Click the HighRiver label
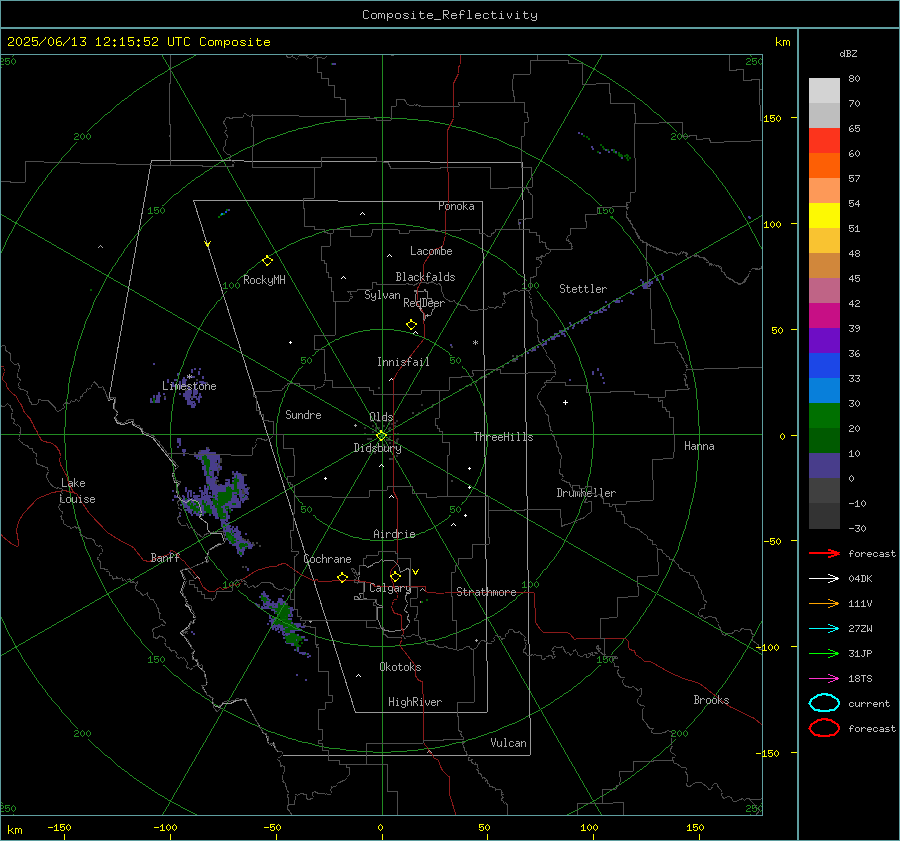900x841 pixels. (415, 702)
